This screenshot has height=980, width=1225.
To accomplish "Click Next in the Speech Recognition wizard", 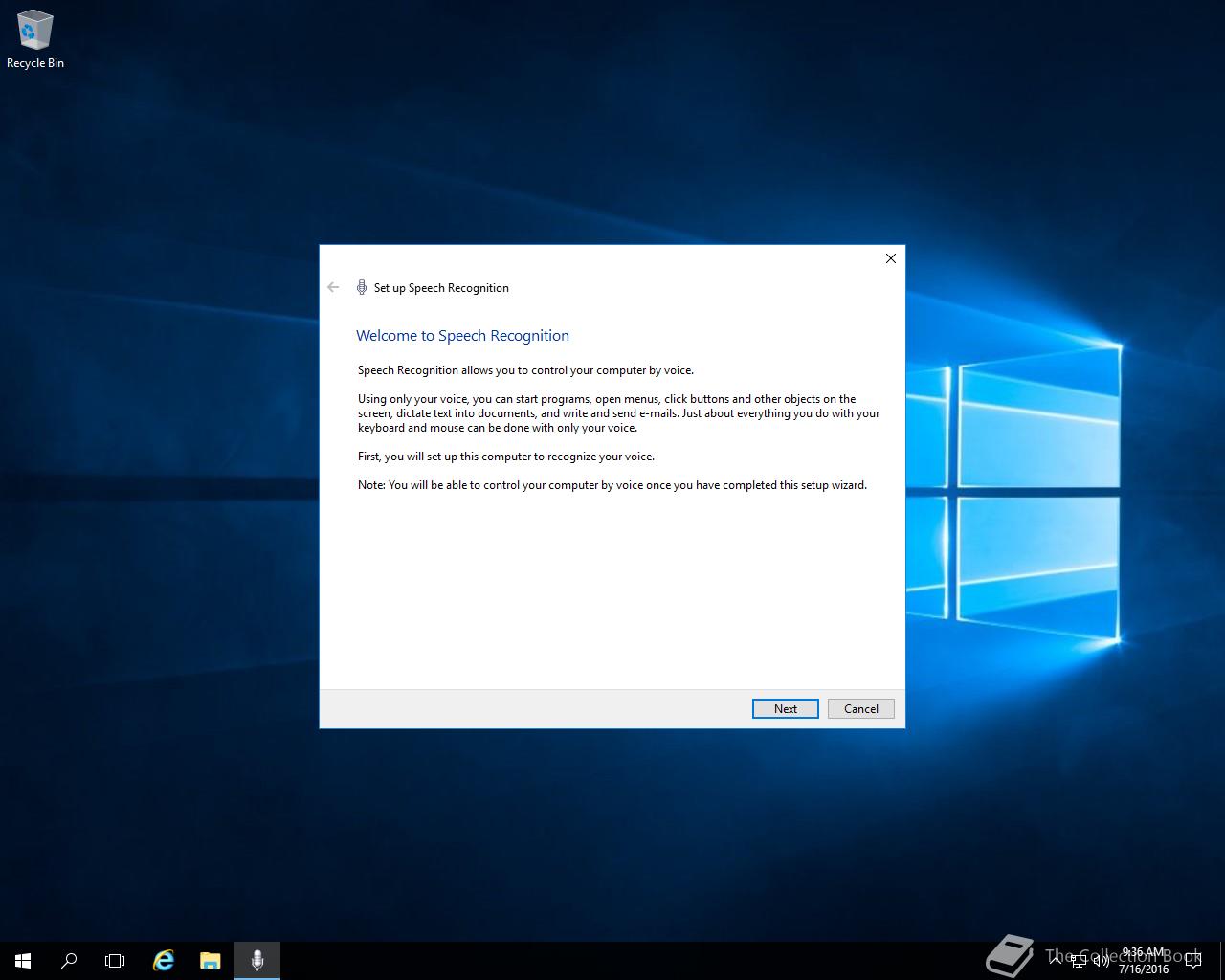I will 785,708.
